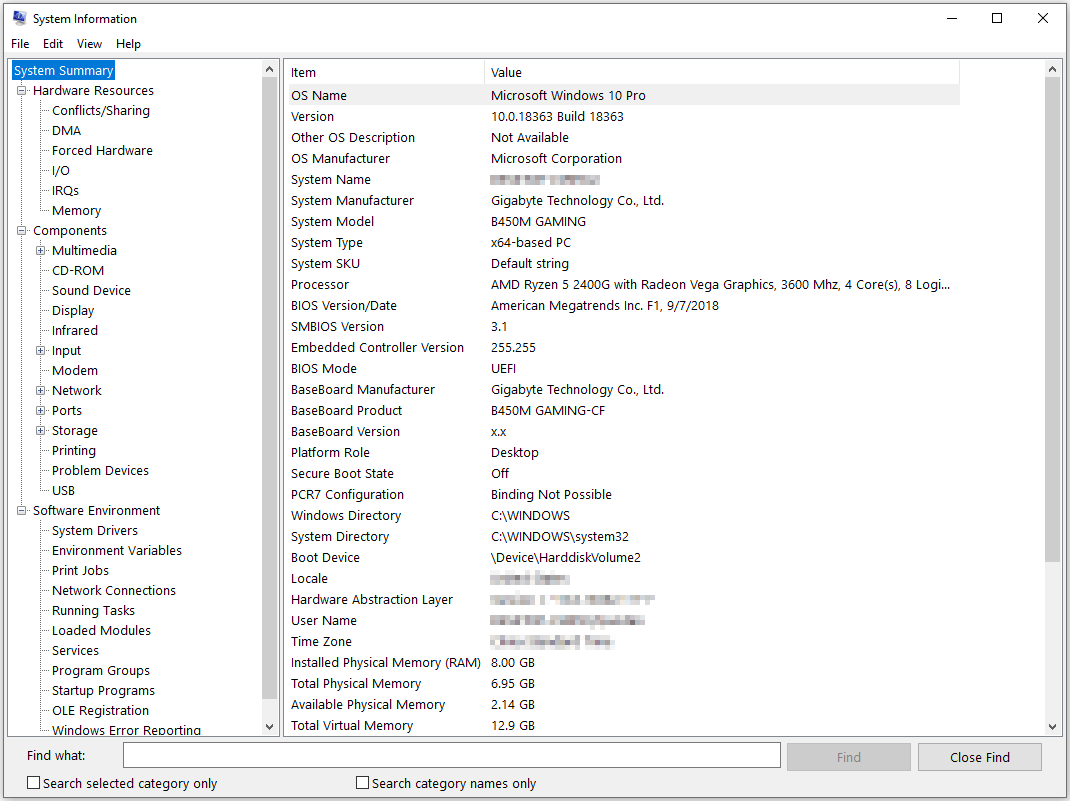The height and width of the screenshot is (801, 1070).
Task: Select Network Connections tree item
Action: pos(114,591)
